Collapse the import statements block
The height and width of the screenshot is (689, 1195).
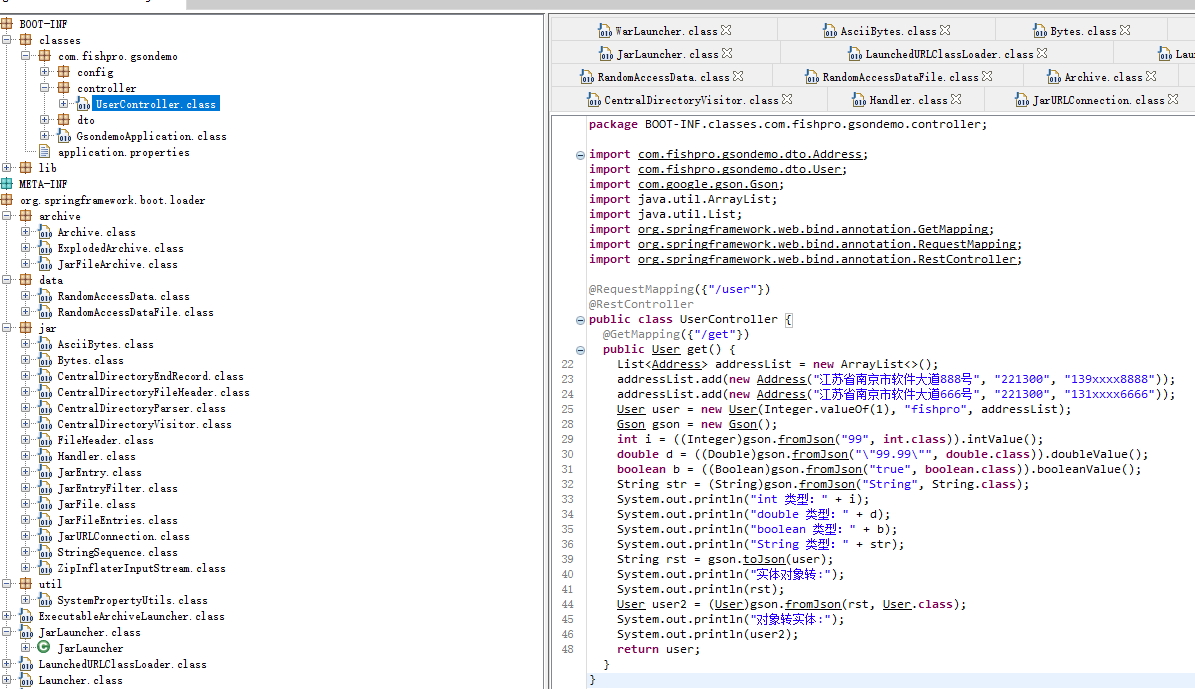(580, 155)
